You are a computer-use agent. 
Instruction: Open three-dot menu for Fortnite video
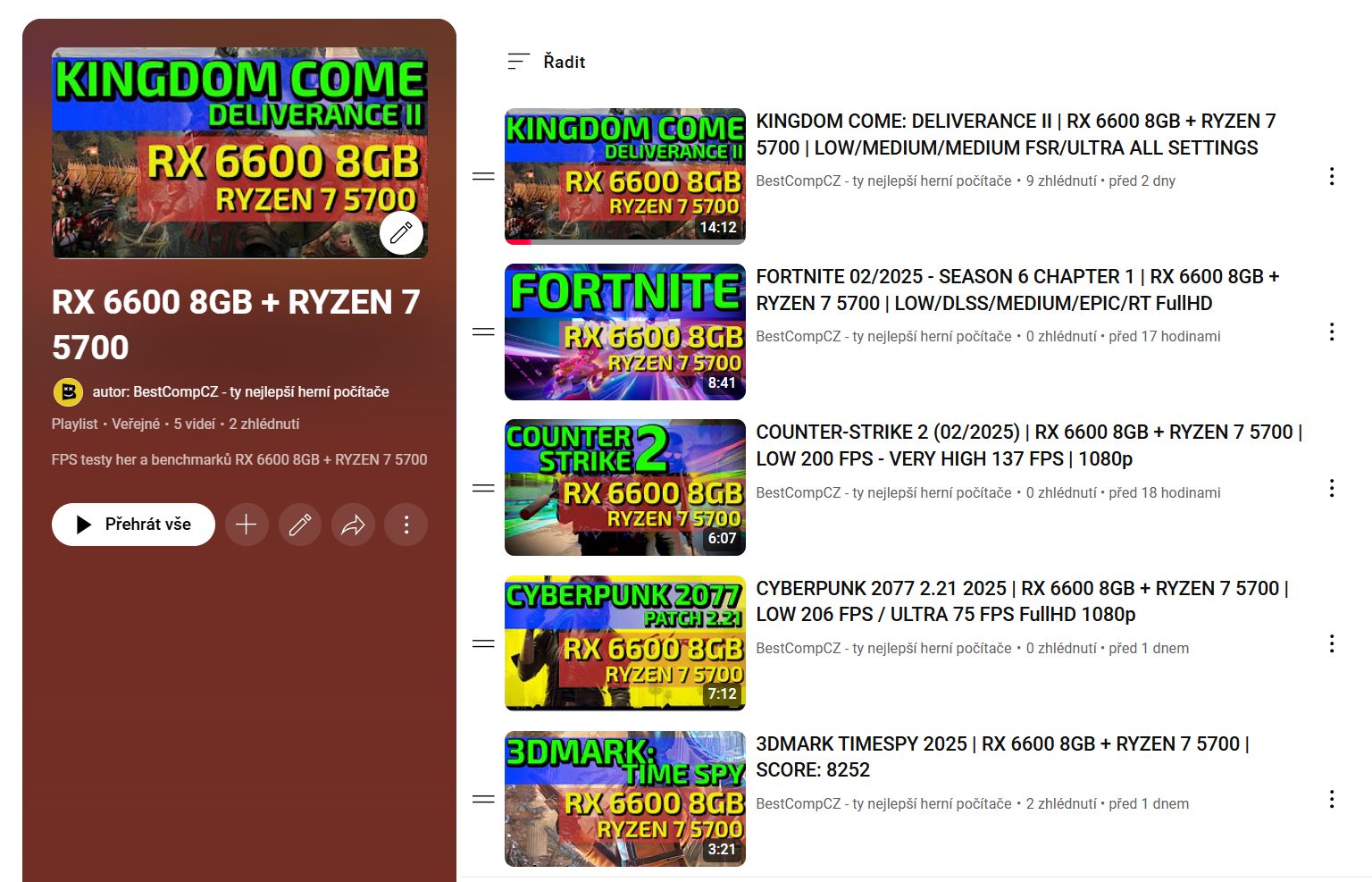coord(1331,332)
